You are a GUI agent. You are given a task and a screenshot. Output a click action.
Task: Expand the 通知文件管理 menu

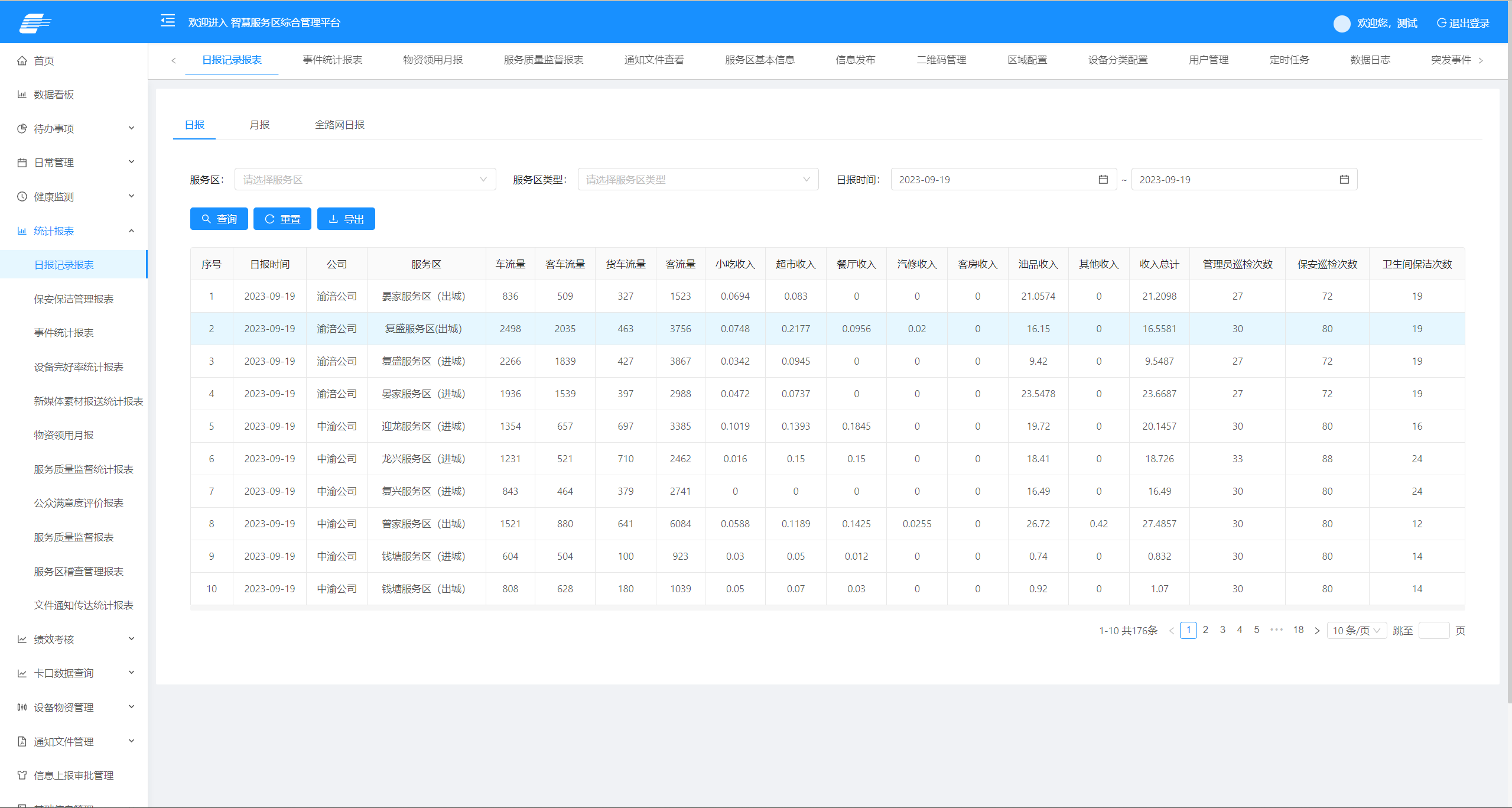pos(74,741)
